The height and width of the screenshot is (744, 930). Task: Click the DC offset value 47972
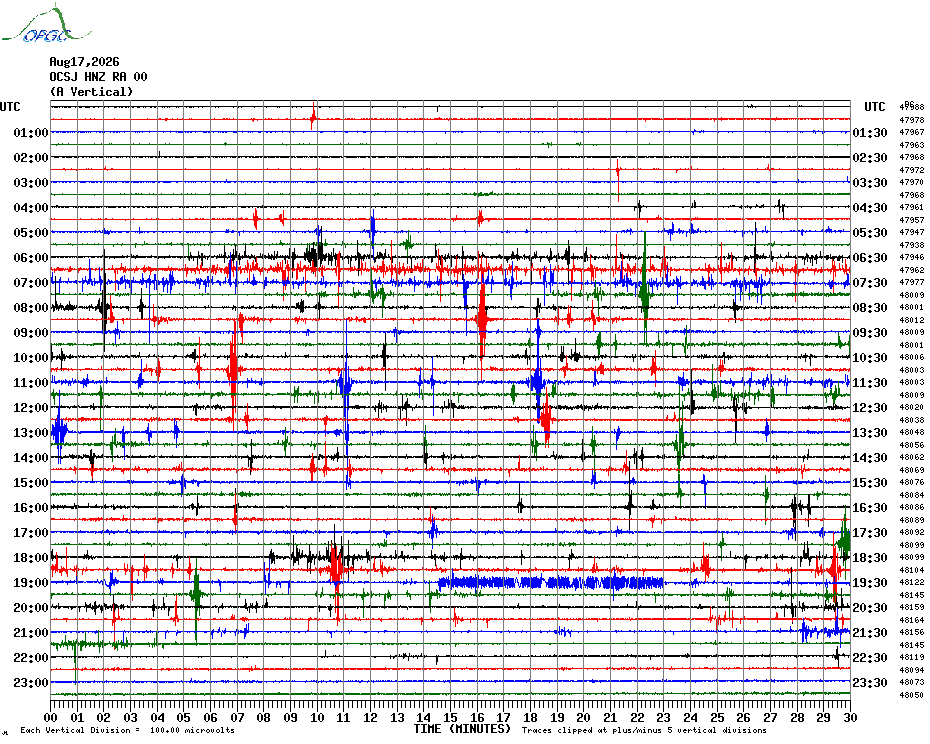pos(912,170)
